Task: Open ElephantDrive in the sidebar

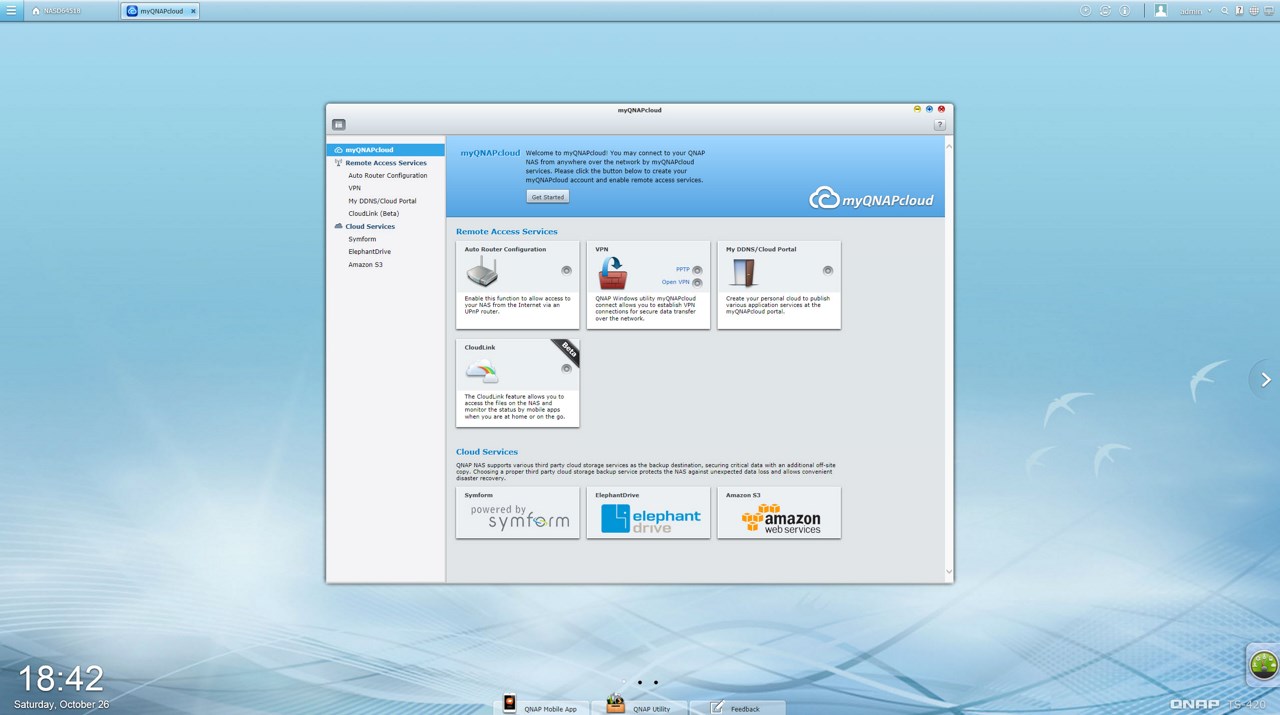Action: (370, 252)
